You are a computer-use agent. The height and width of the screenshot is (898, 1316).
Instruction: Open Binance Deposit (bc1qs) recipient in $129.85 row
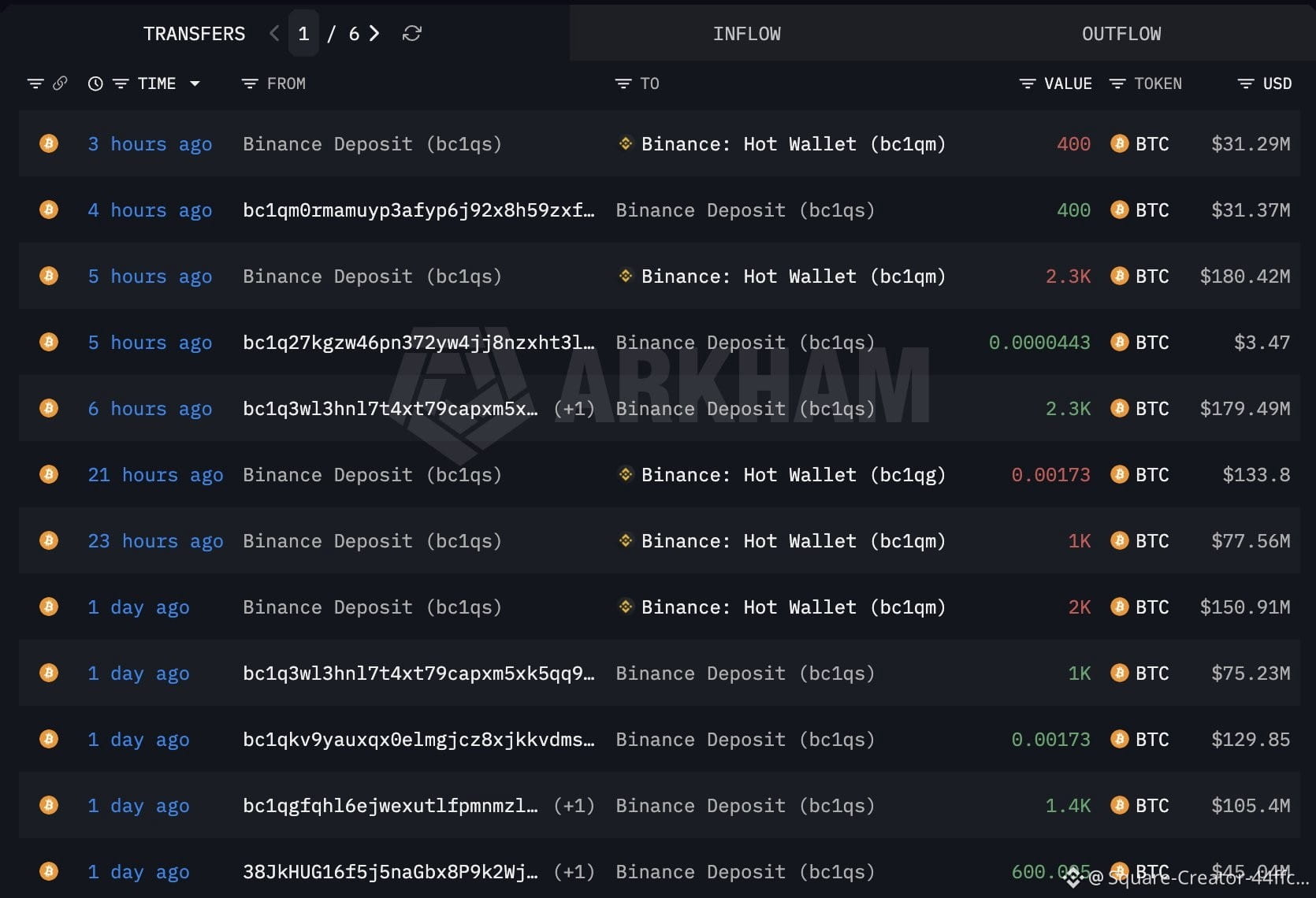[x=745, y=740]
